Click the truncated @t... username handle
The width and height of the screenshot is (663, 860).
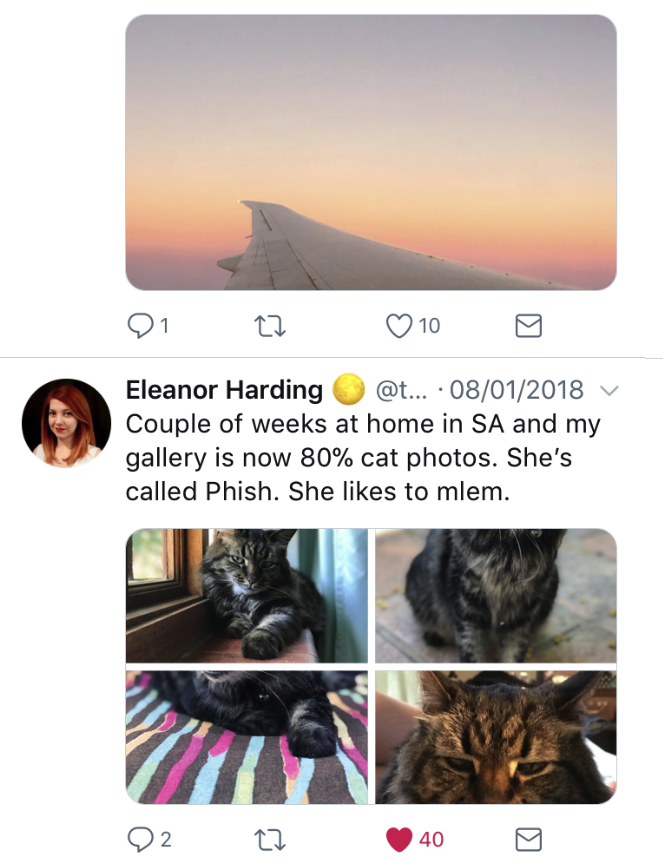pos(400,390)
